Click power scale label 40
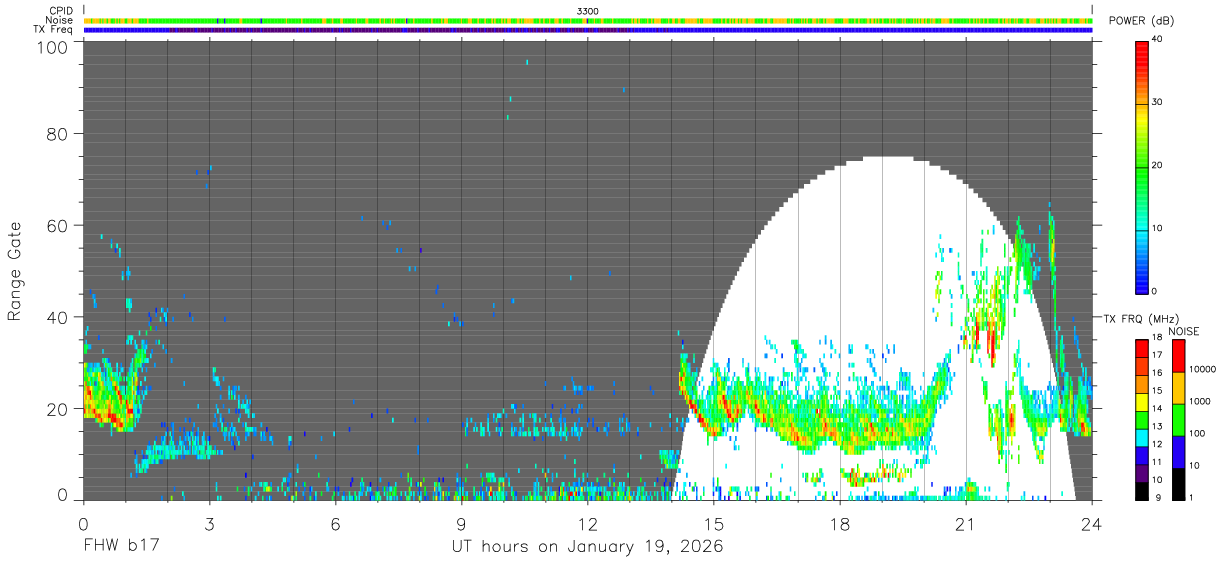This screenshot has height=567, width=1228. (x=1156, y=40)
